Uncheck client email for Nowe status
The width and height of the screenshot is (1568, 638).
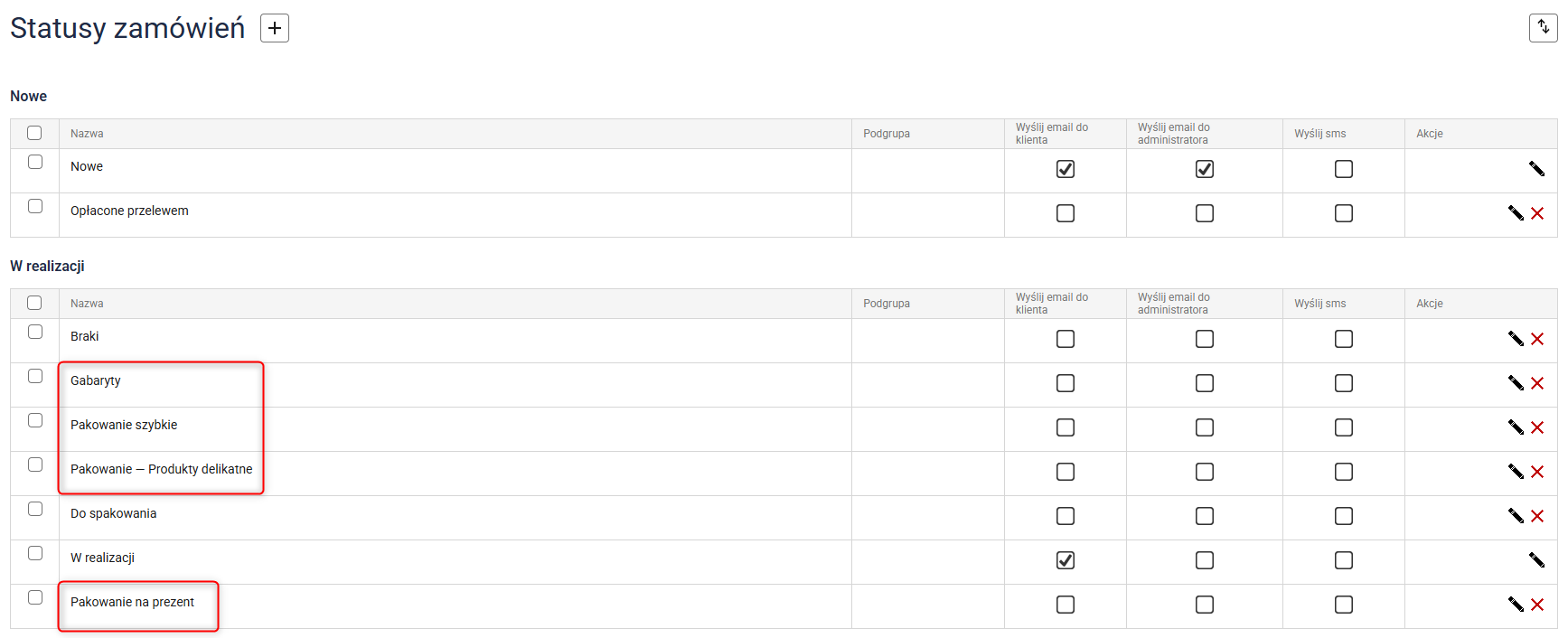pos(1066,169)
